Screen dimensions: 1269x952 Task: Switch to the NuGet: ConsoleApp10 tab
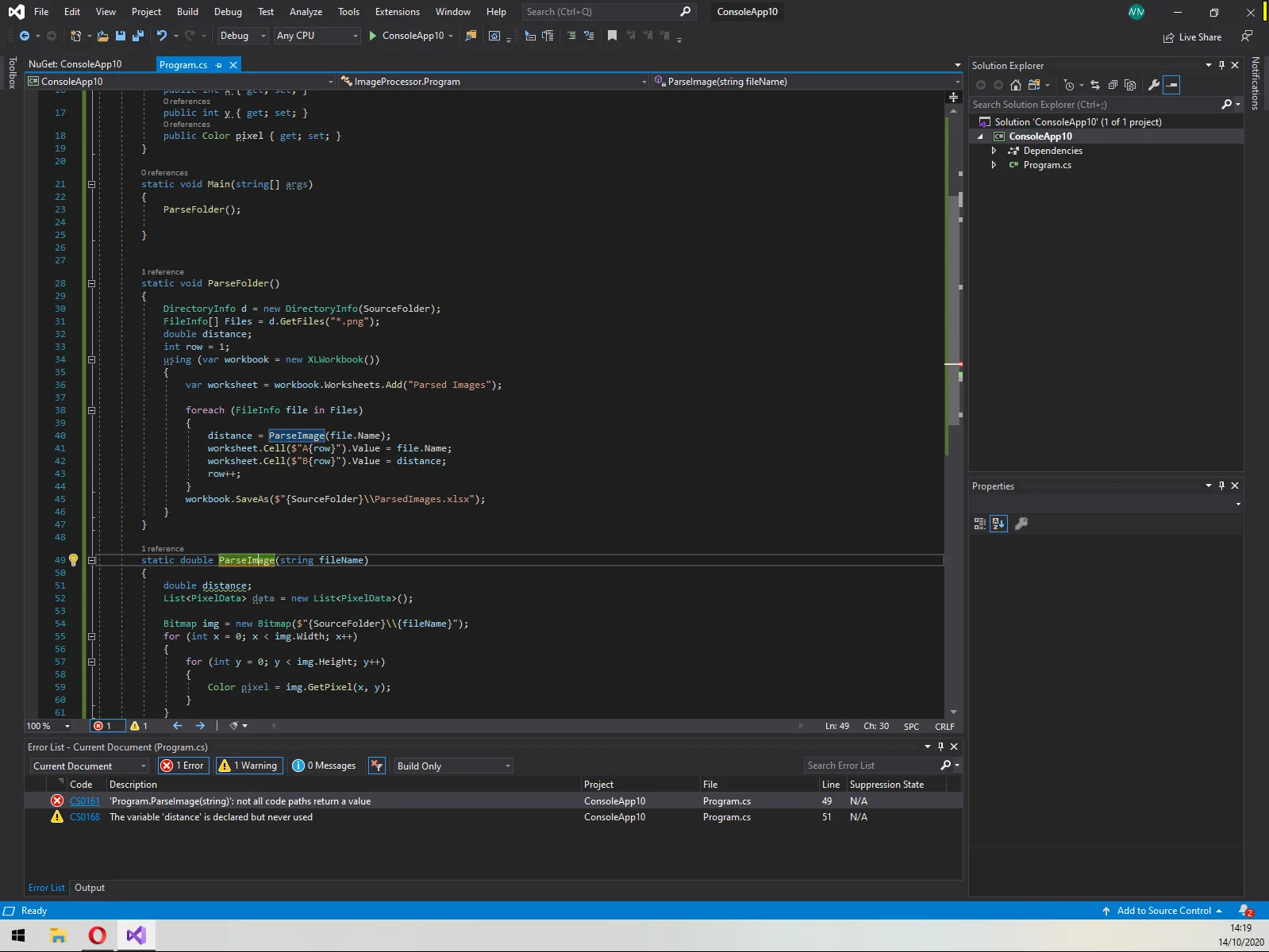75,64
